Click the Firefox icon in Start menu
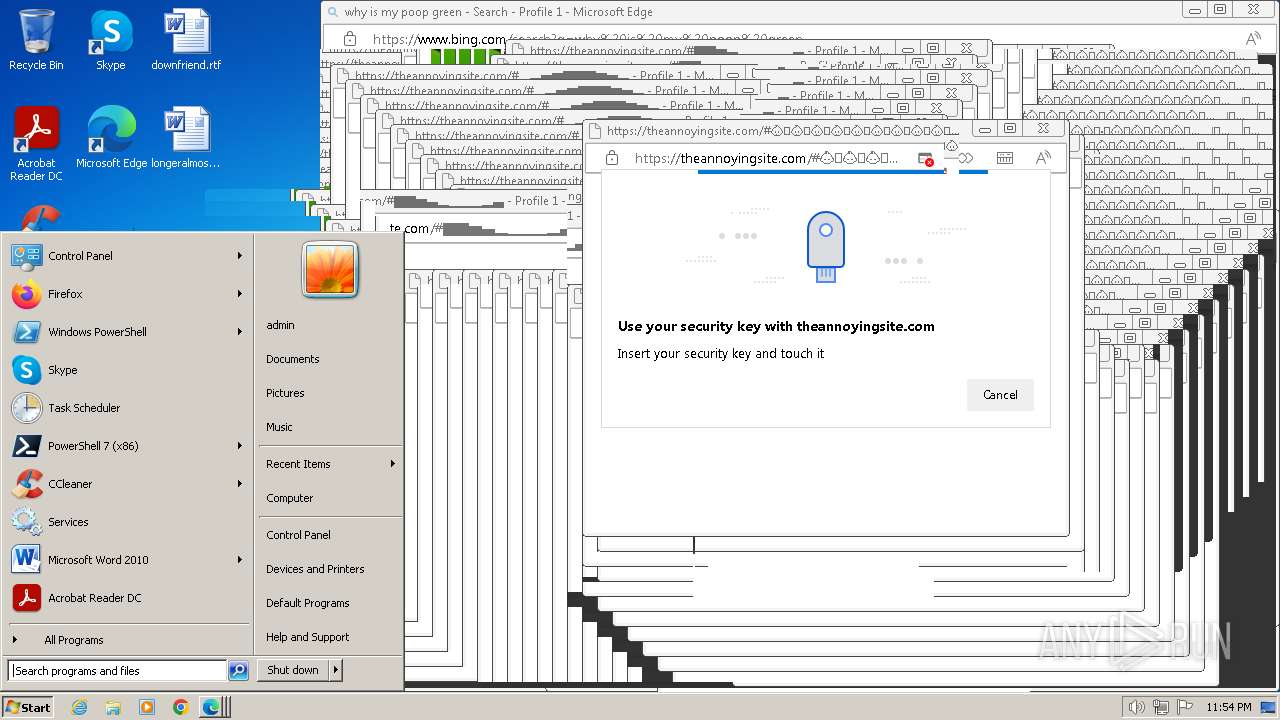1280x720 pixels. tap(26, 294)
